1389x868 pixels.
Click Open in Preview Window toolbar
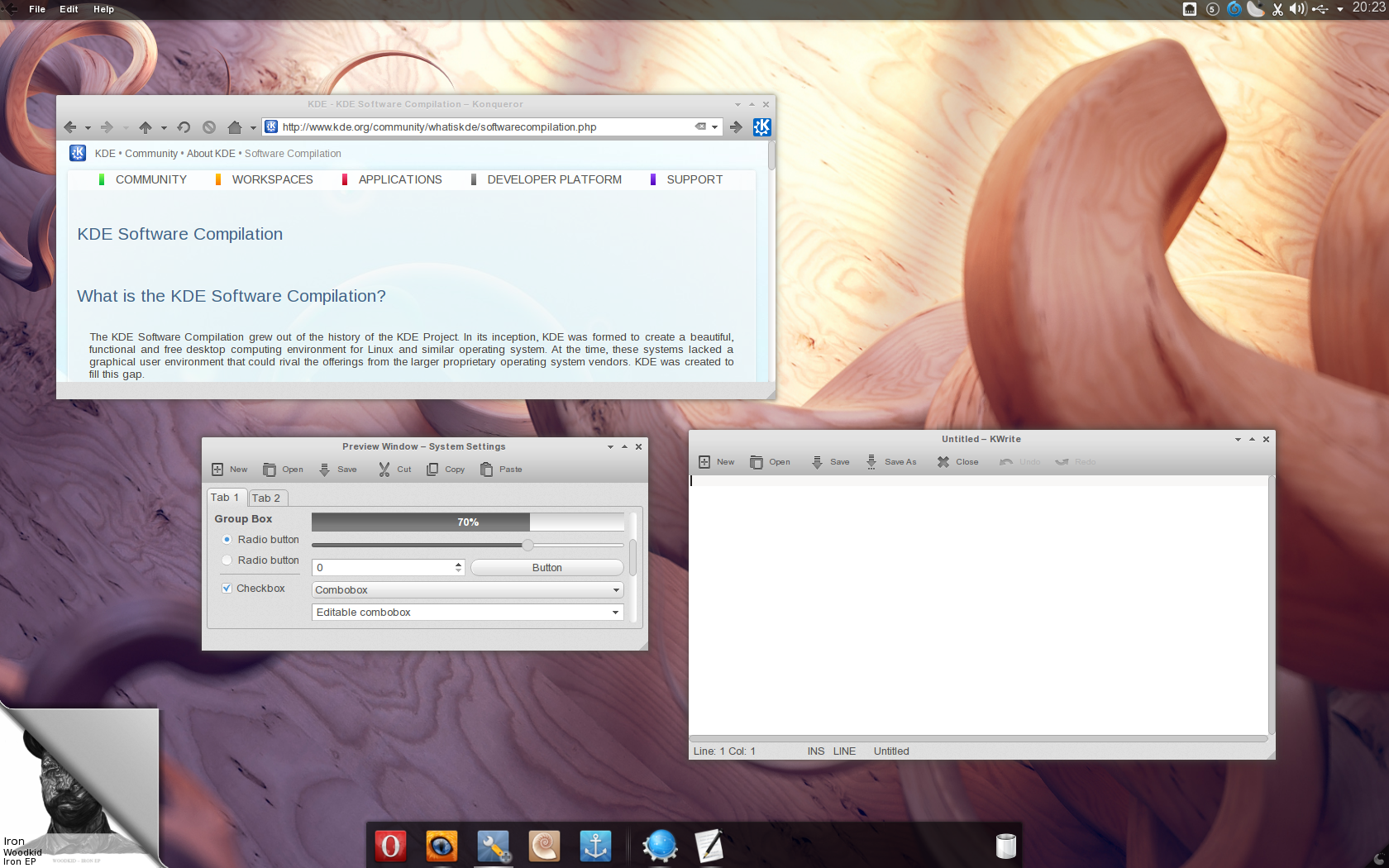(x=283, y=470)
